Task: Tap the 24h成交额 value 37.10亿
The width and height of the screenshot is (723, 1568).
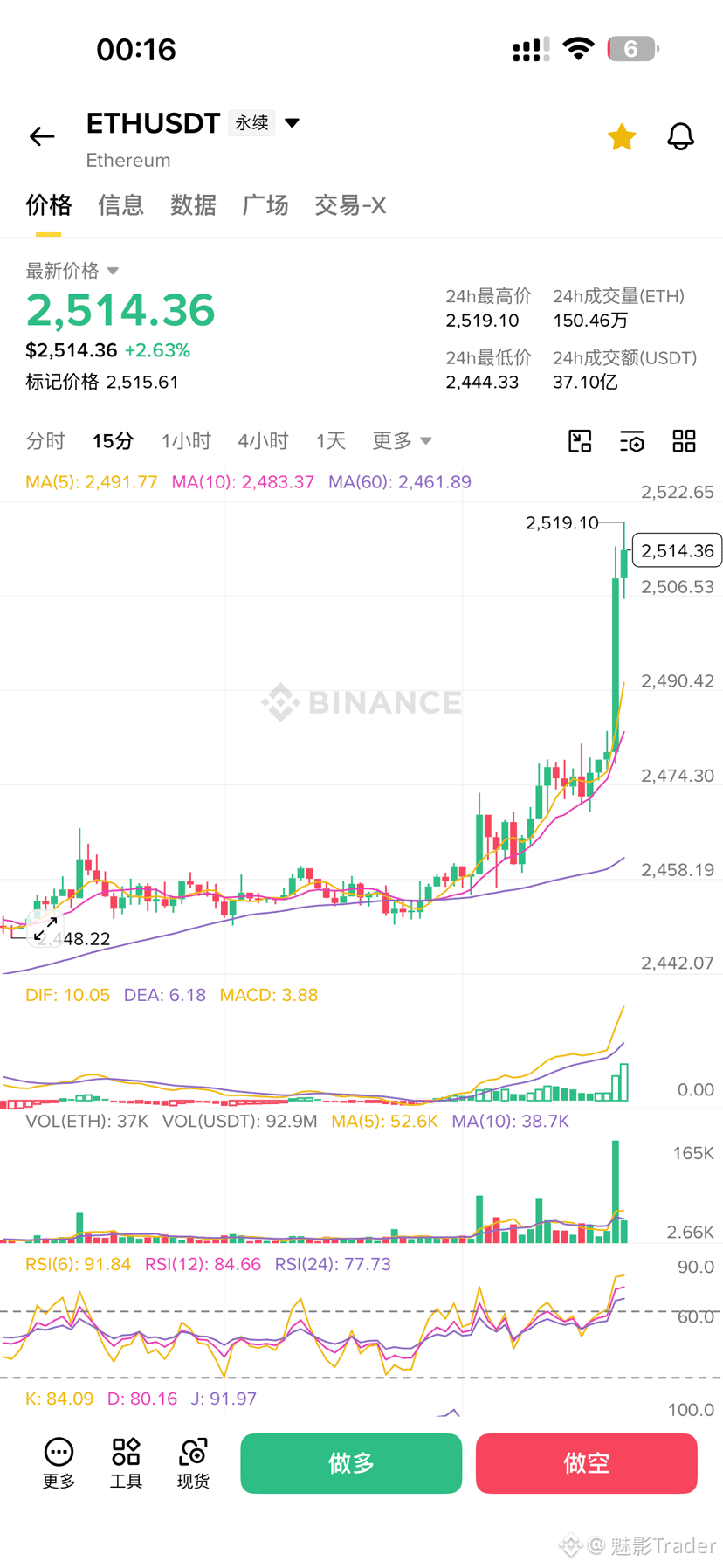Action: pyautogui.click(x=585, y=382)
